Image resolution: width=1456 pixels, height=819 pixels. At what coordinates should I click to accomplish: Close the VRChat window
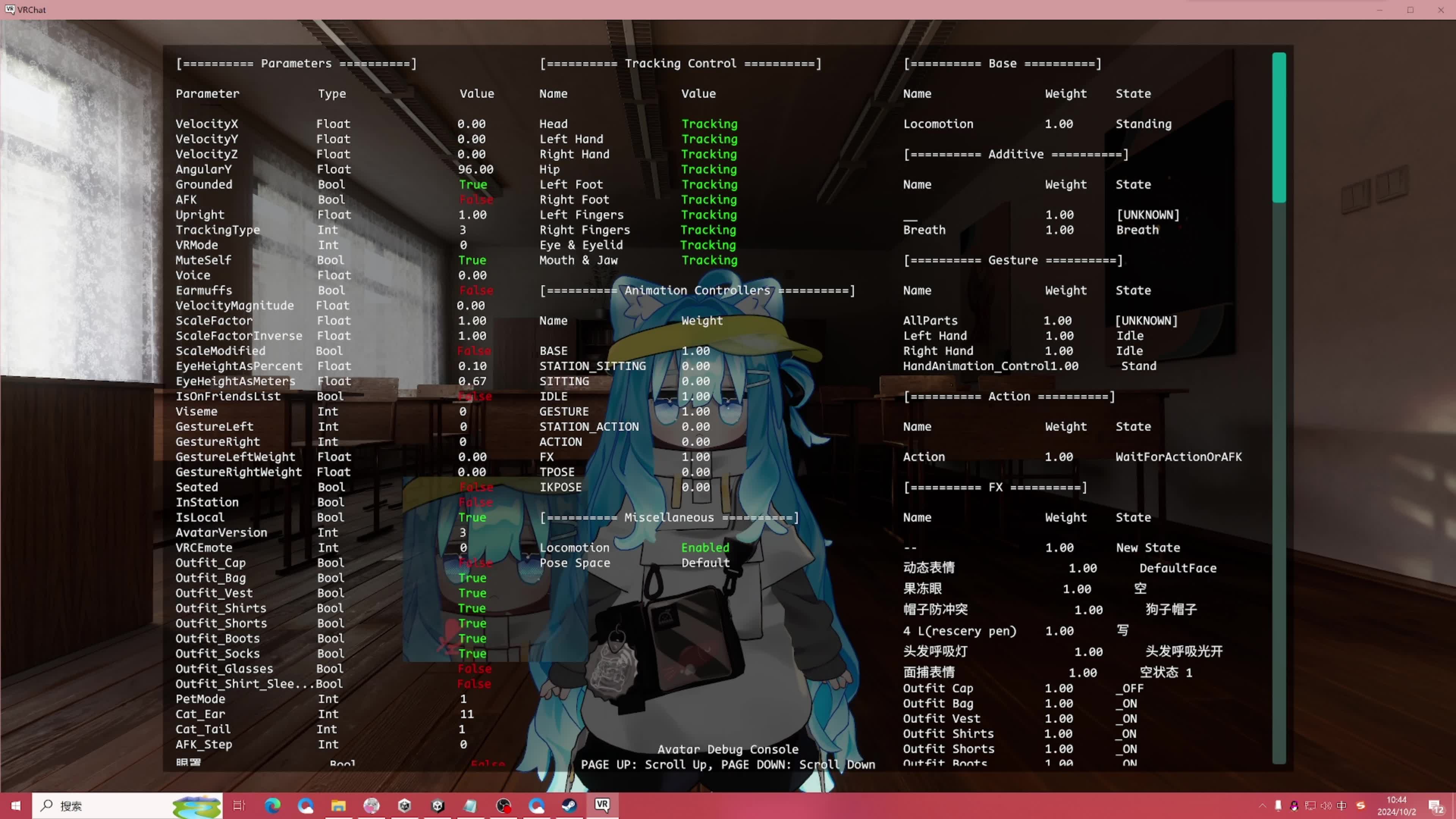pyautogui.click(x=1441, y=9)
